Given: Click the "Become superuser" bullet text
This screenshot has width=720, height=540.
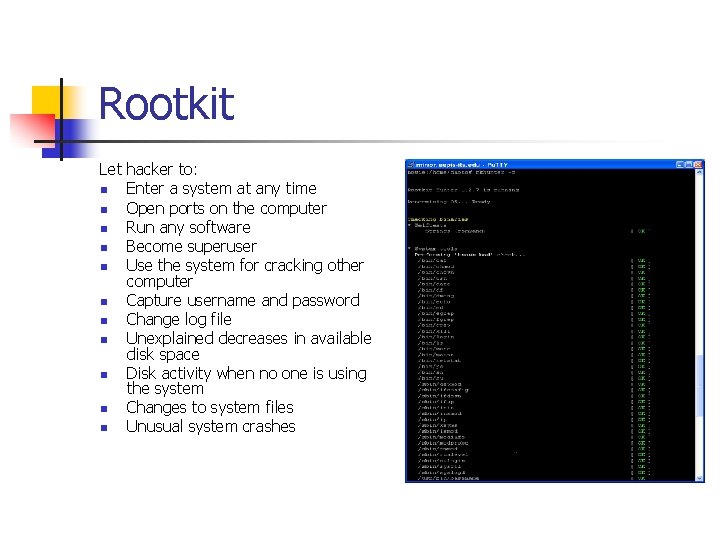Looking at the screenshot, I should click(191, 247).
